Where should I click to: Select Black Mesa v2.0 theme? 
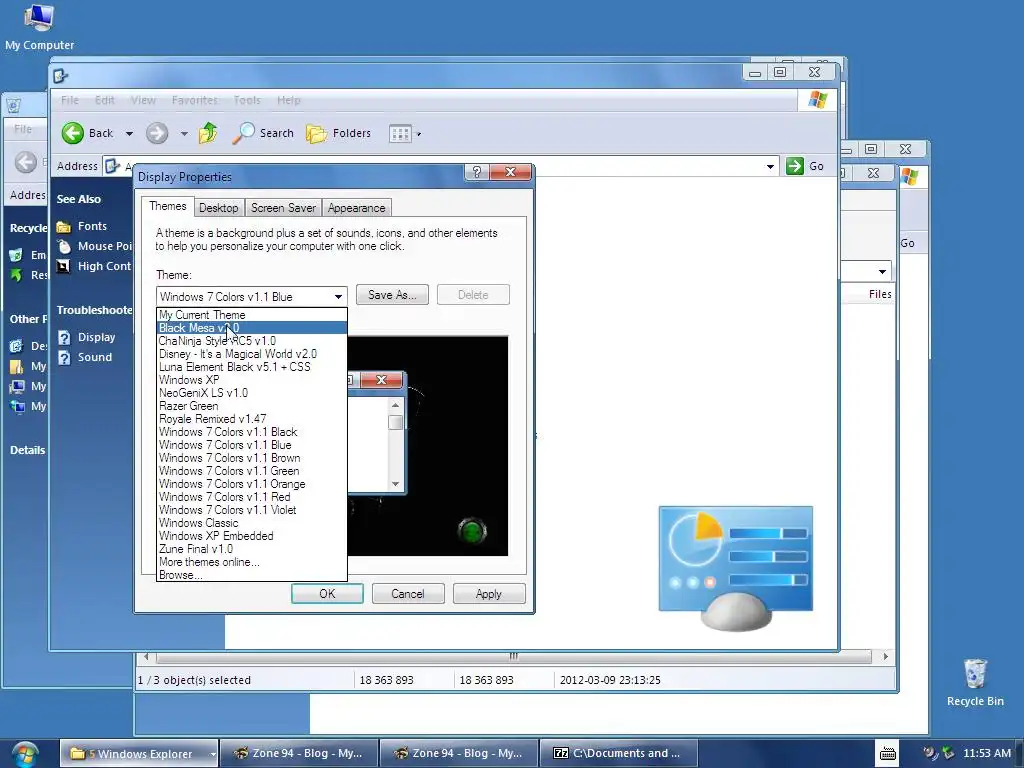coord(251,328)
